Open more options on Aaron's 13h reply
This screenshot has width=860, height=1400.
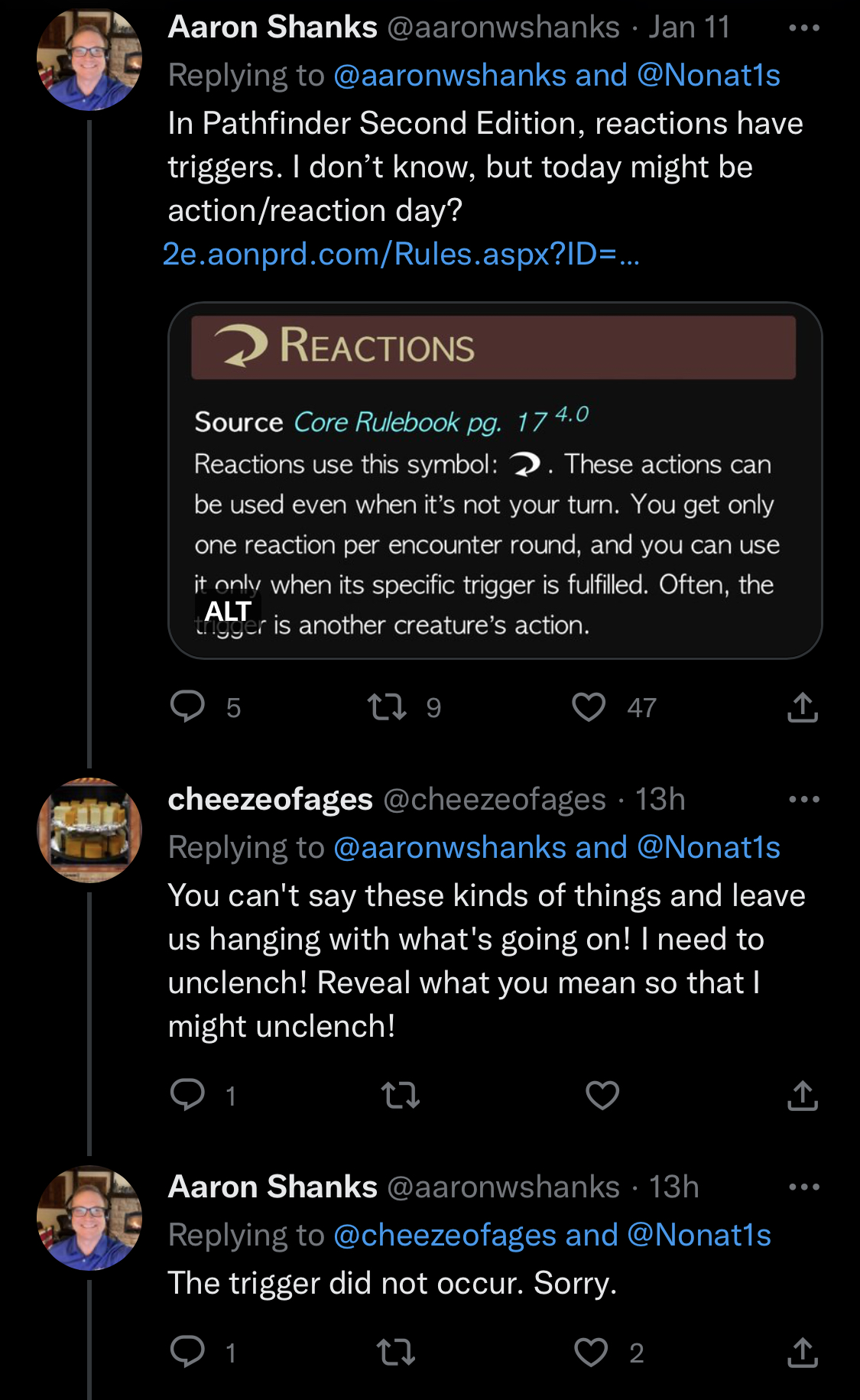point(803,1187)
